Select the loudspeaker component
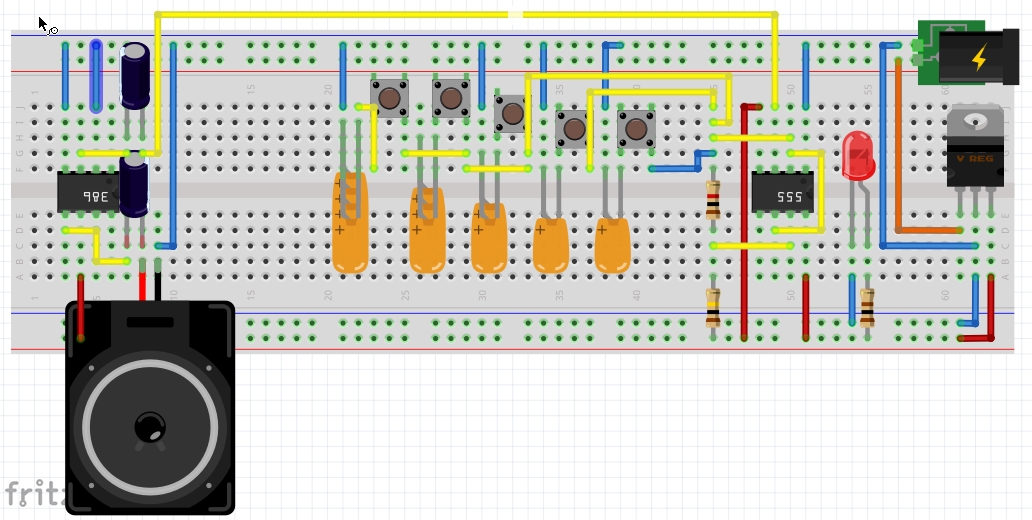Image resolution: width=1032 pixels, height=520 pixels. coord(150,410)
